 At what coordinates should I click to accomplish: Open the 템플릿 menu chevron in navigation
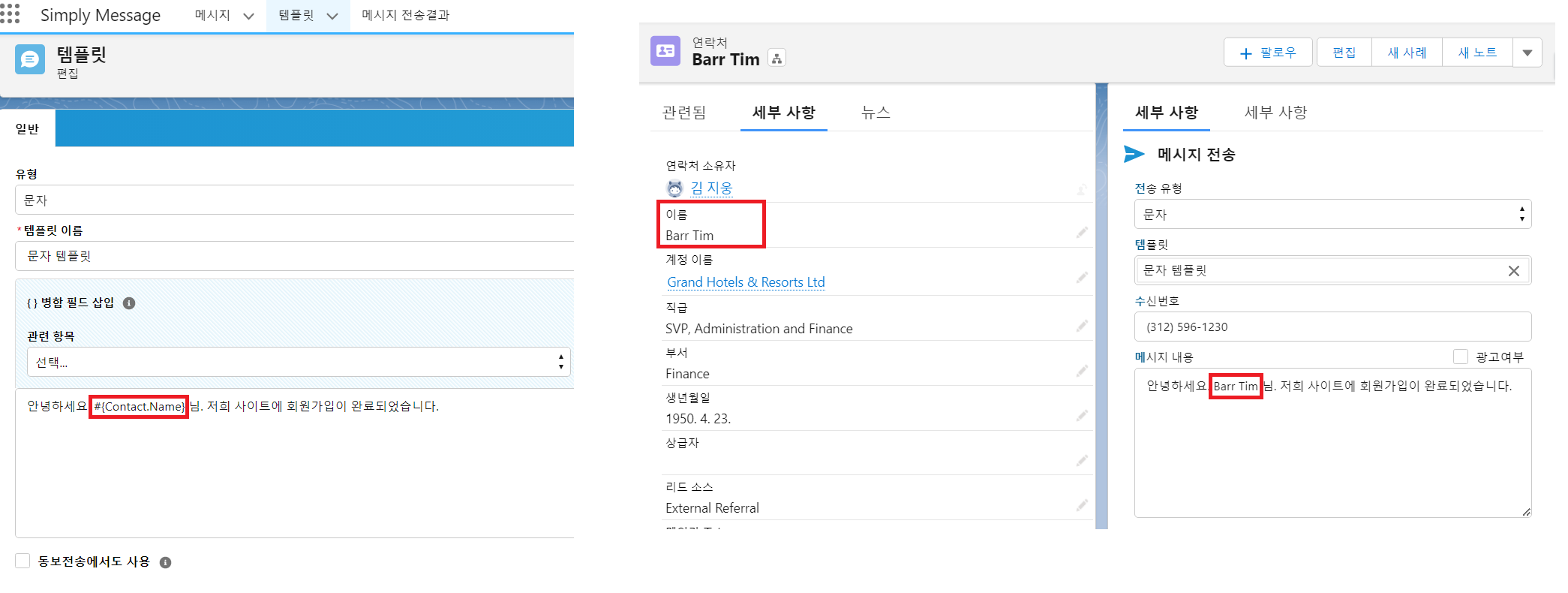(332, 16)
